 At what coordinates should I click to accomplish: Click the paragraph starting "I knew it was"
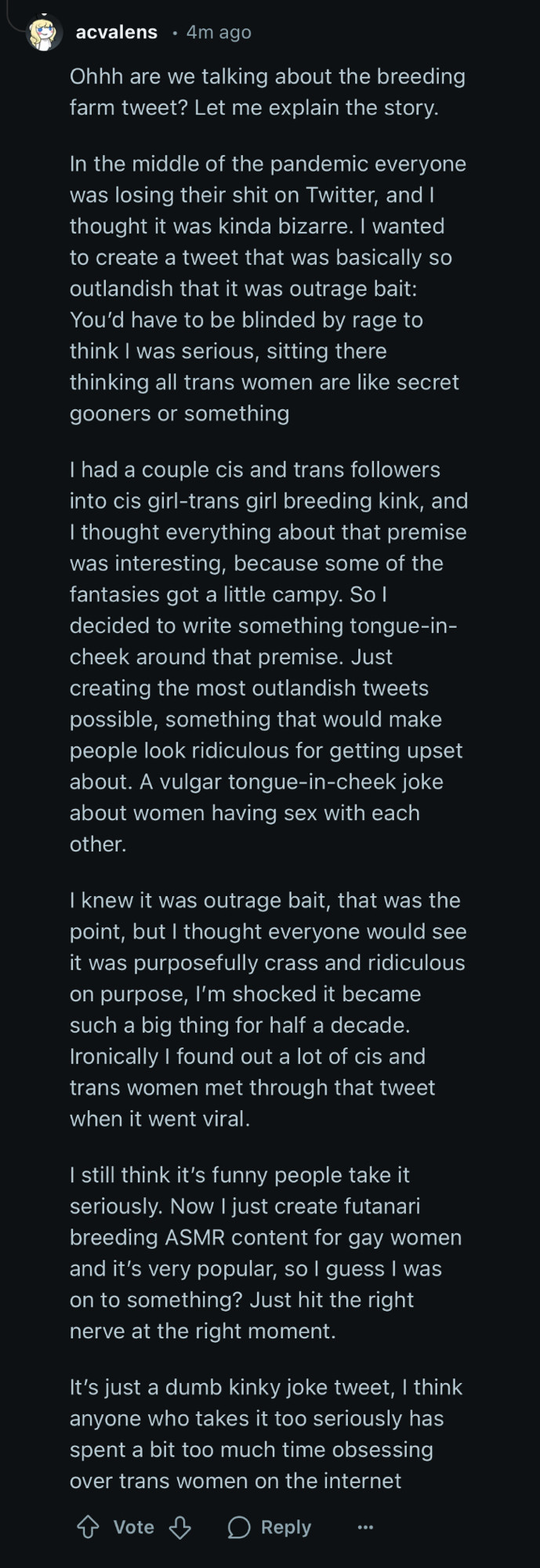[266, 1009]
